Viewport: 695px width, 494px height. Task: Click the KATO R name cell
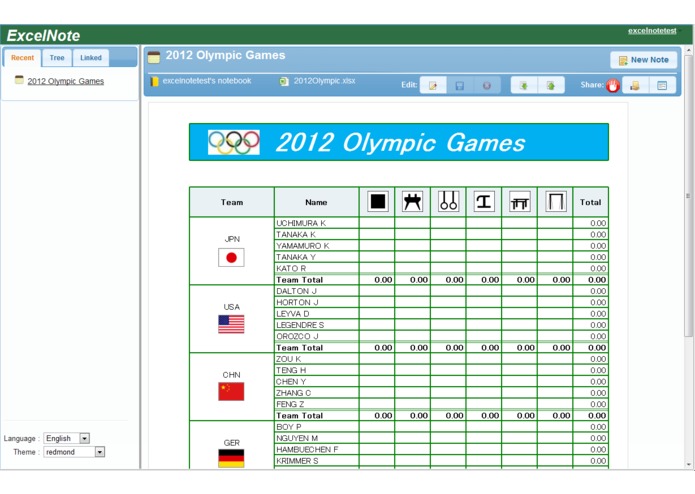316,268
